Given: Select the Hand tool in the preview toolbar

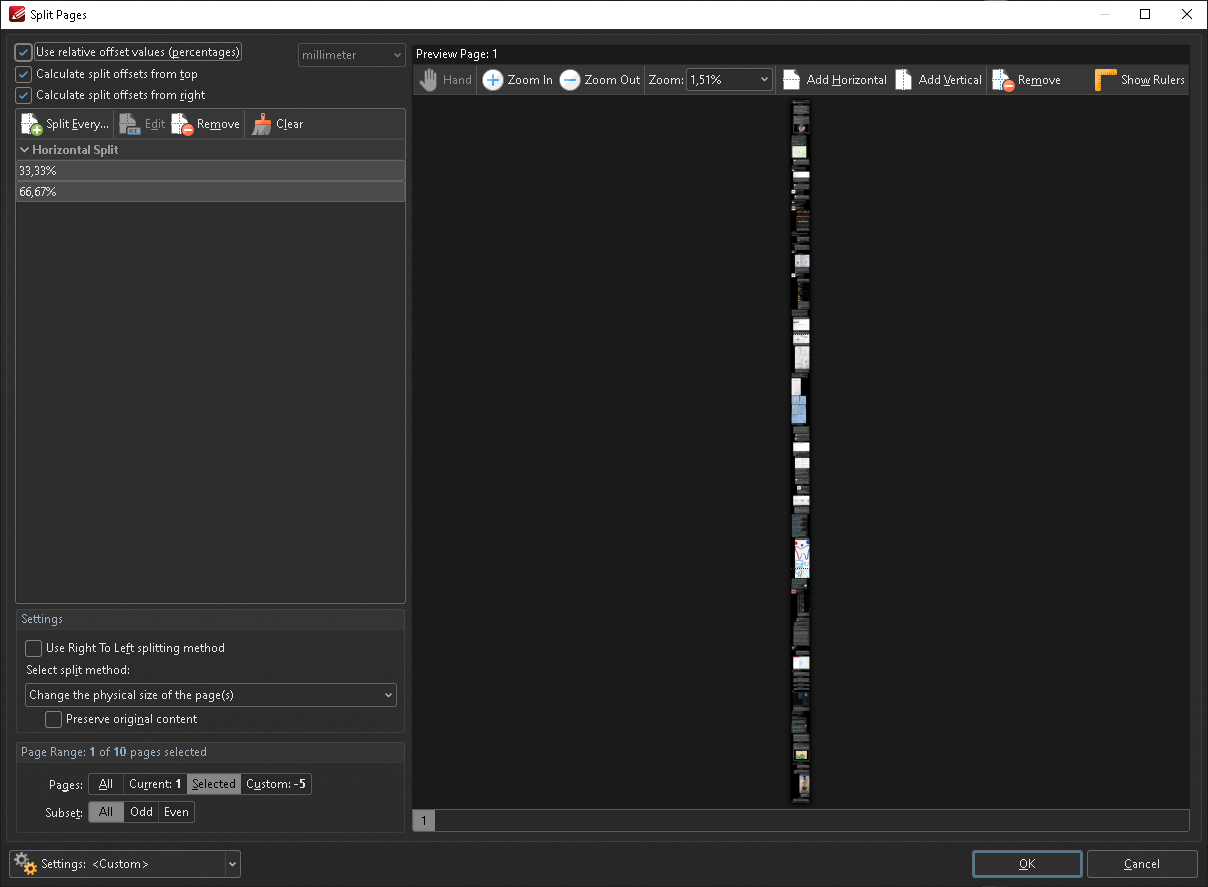Looking at the screenshot, I should click(x=444, y=80).
